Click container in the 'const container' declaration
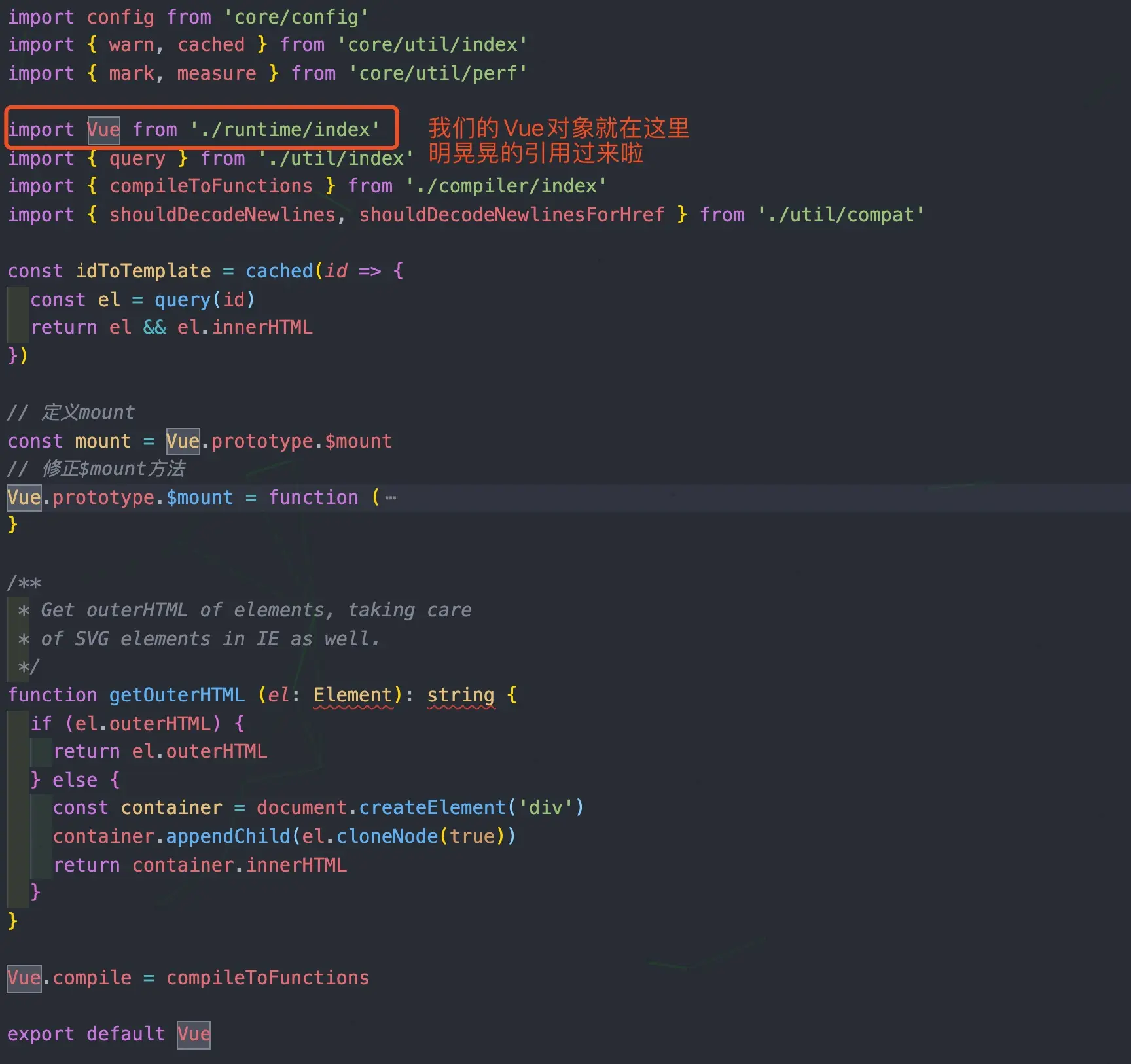This screenshot has width=1131, height=1064. pyautogui.click(x=171, y=807)
